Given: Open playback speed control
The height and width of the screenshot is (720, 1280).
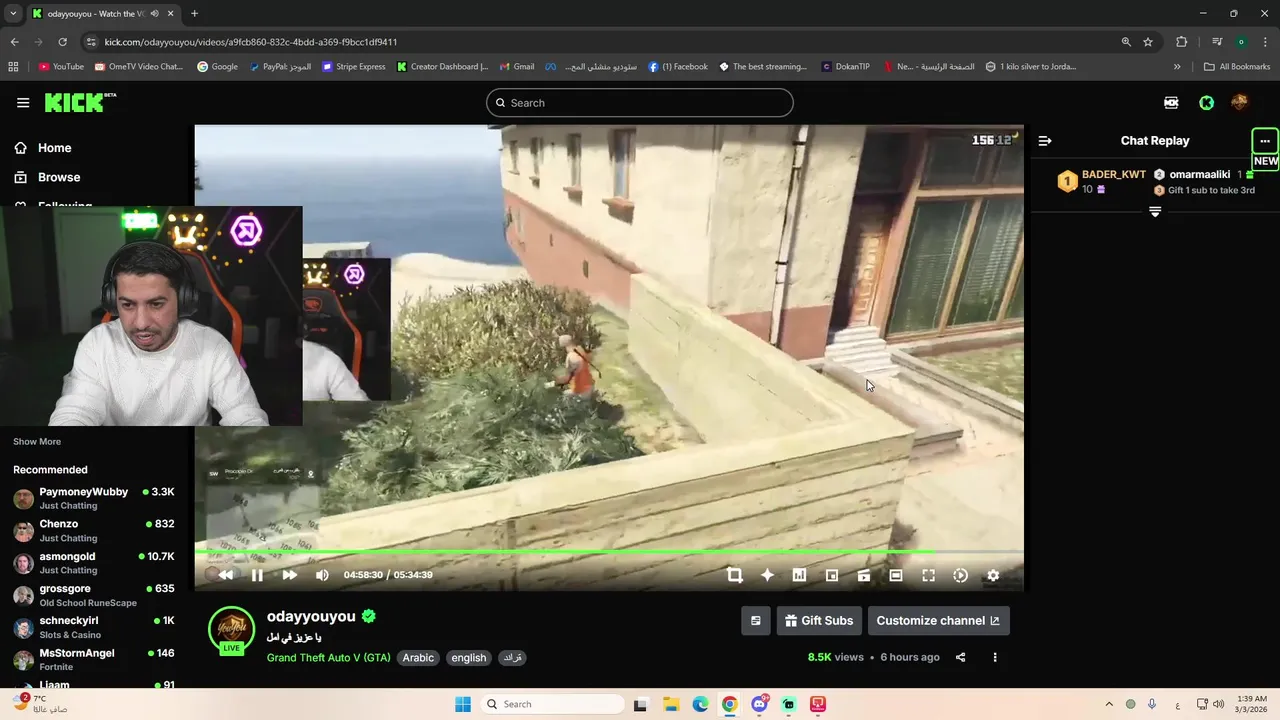Looking at the screenshot, I should [x=960, y=575].
